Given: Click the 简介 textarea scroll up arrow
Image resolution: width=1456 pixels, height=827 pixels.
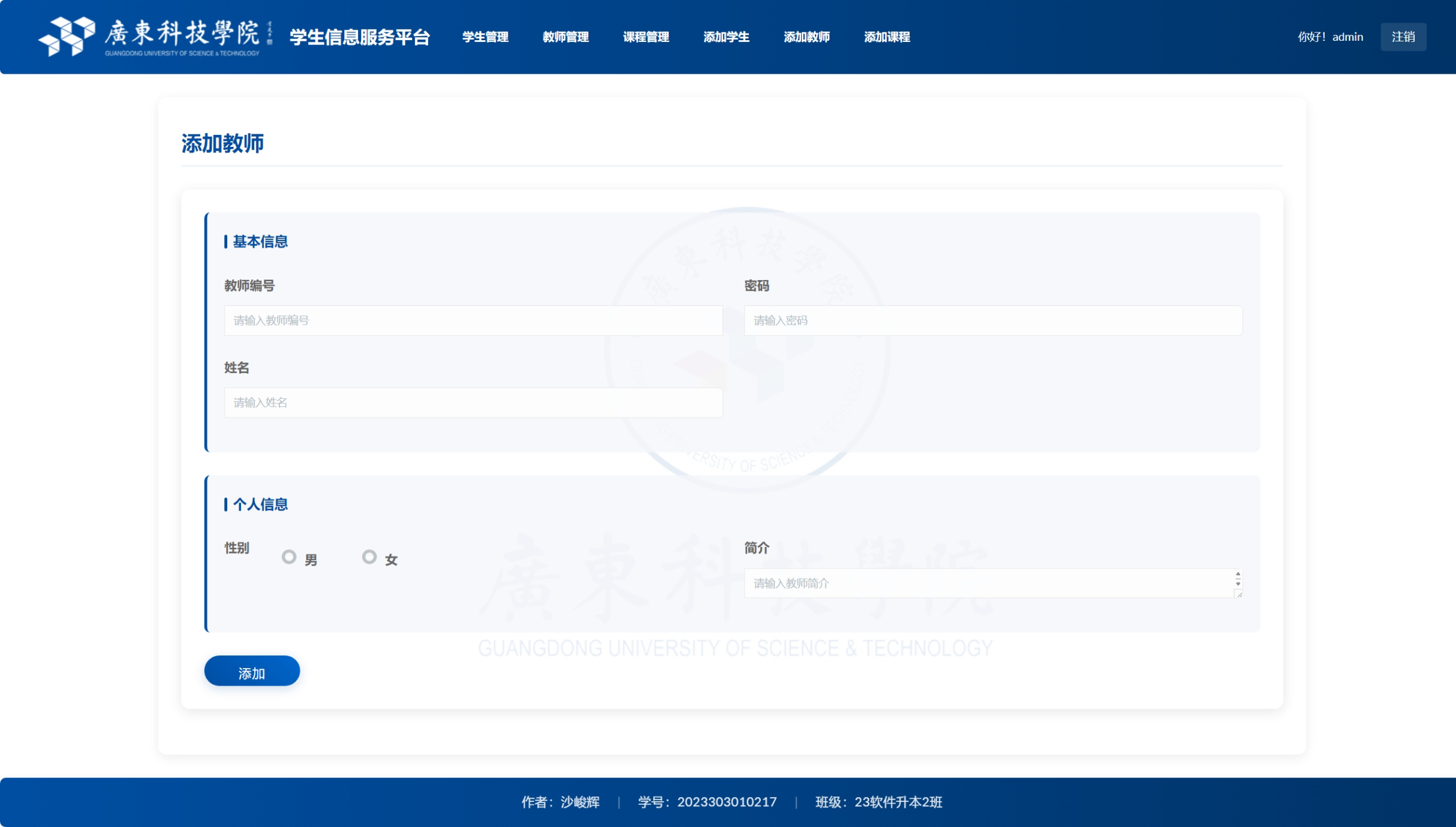Looking at the screenshot, I should pos(1237,575).
